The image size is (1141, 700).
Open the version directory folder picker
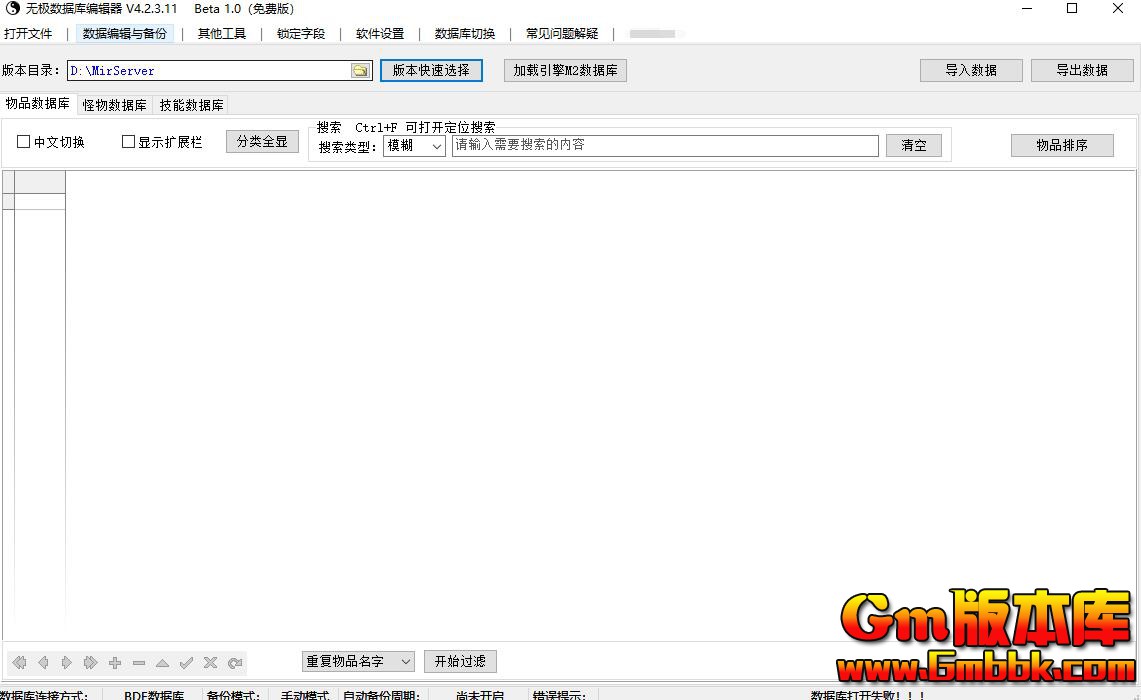[361, 70]
